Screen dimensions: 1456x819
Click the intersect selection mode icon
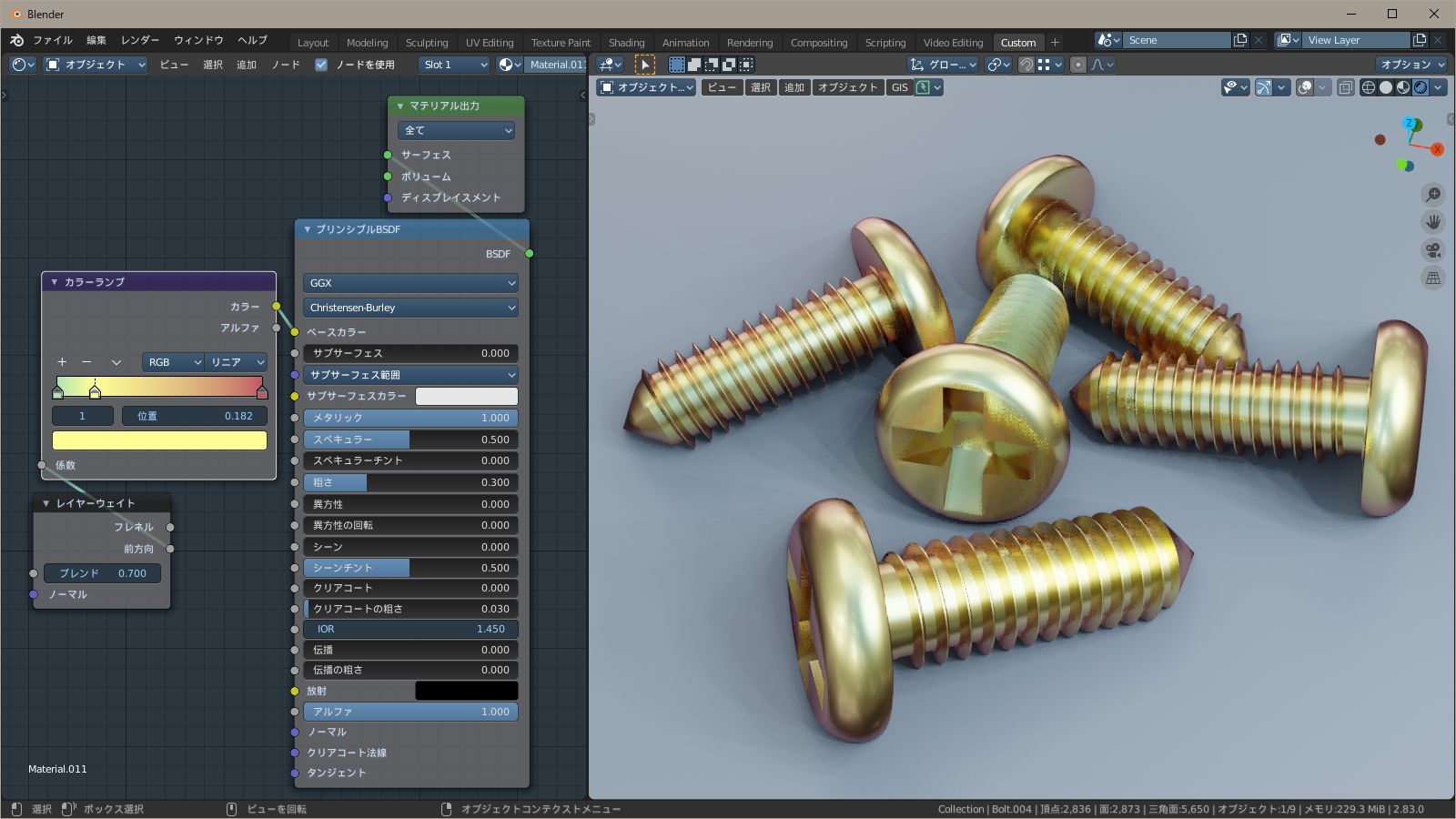[x=746, y=65]
